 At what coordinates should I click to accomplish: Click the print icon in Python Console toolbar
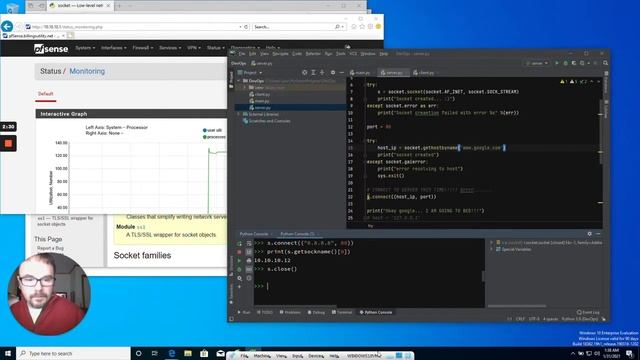249,260
